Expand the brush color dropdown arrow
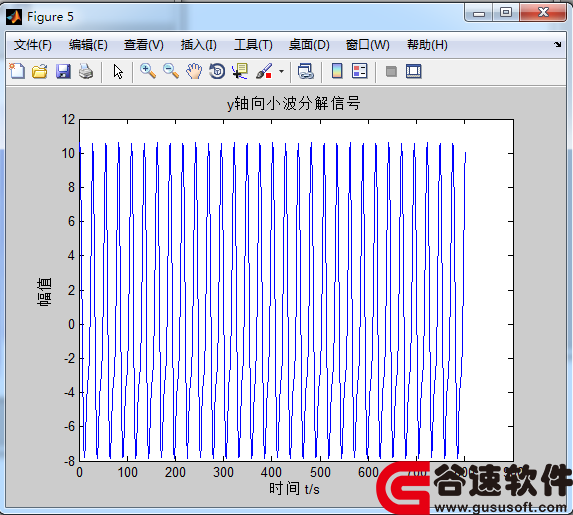 point(281,71)
